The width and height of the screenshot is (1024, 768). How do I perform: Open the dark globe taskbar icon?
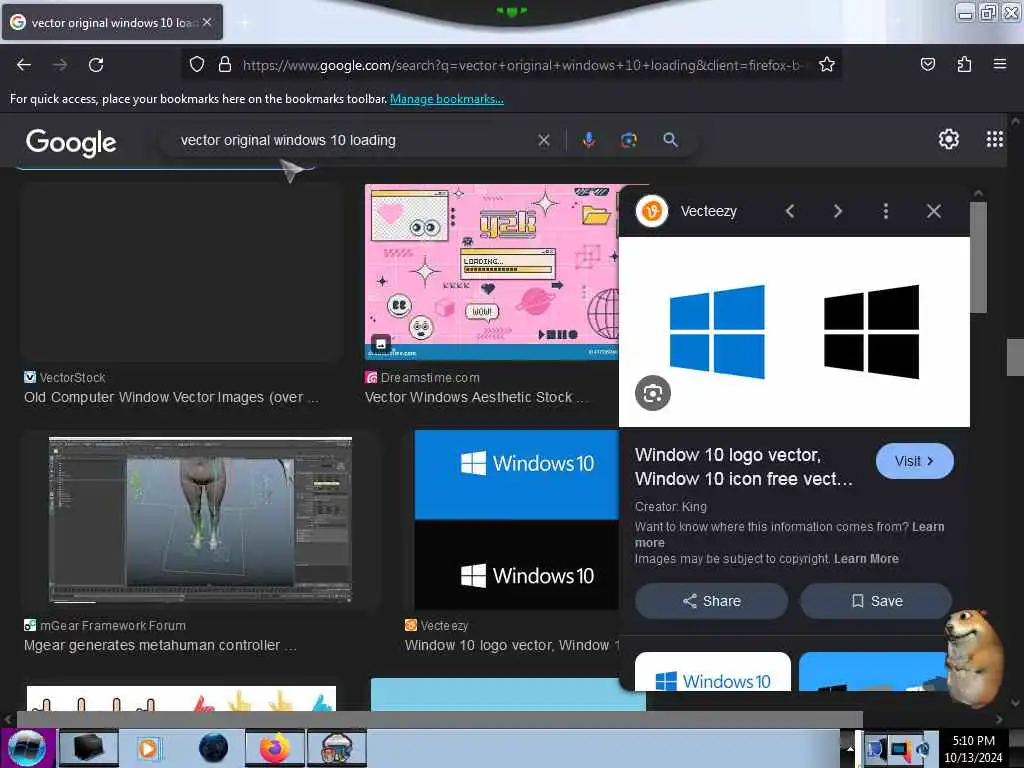[x=214, y=748]
